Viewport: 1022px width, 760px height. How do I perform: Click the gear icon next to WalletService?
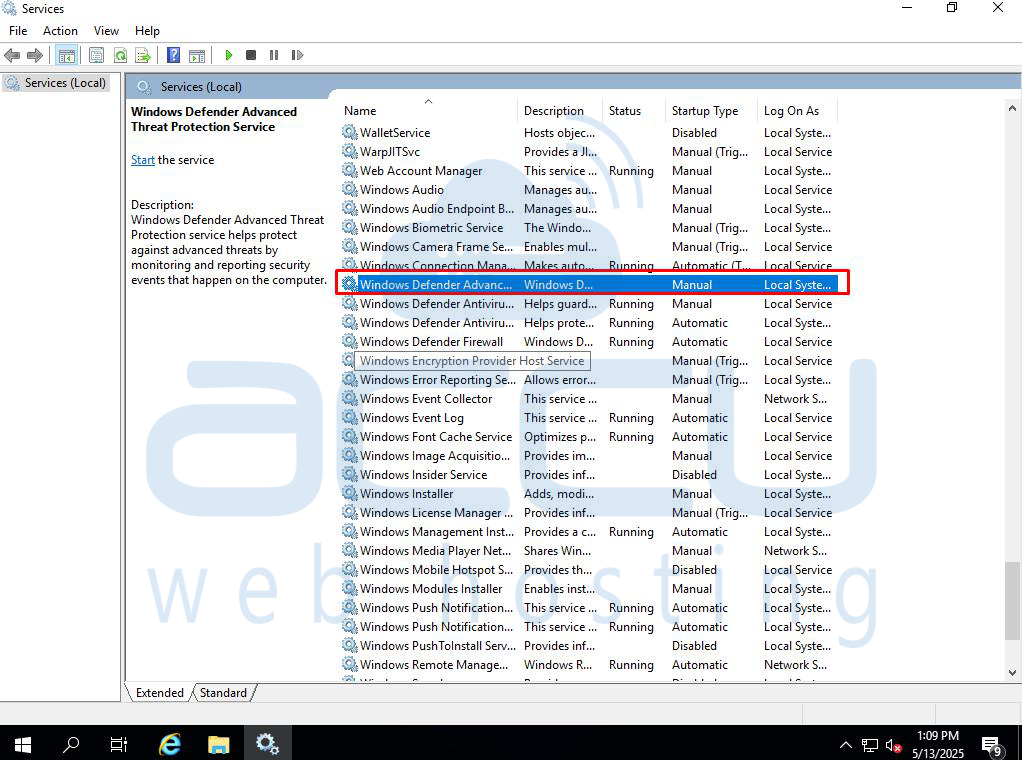point(350,132)
